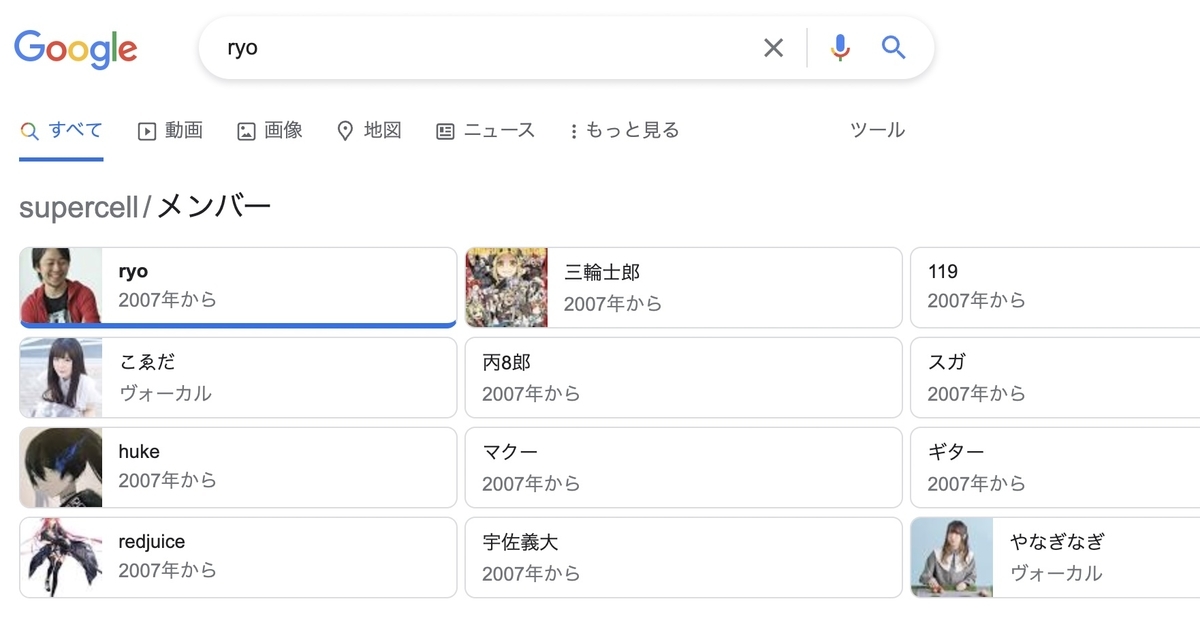1200x627 pixels.
Task: Select the すべて tab
Action: point(61,130)
